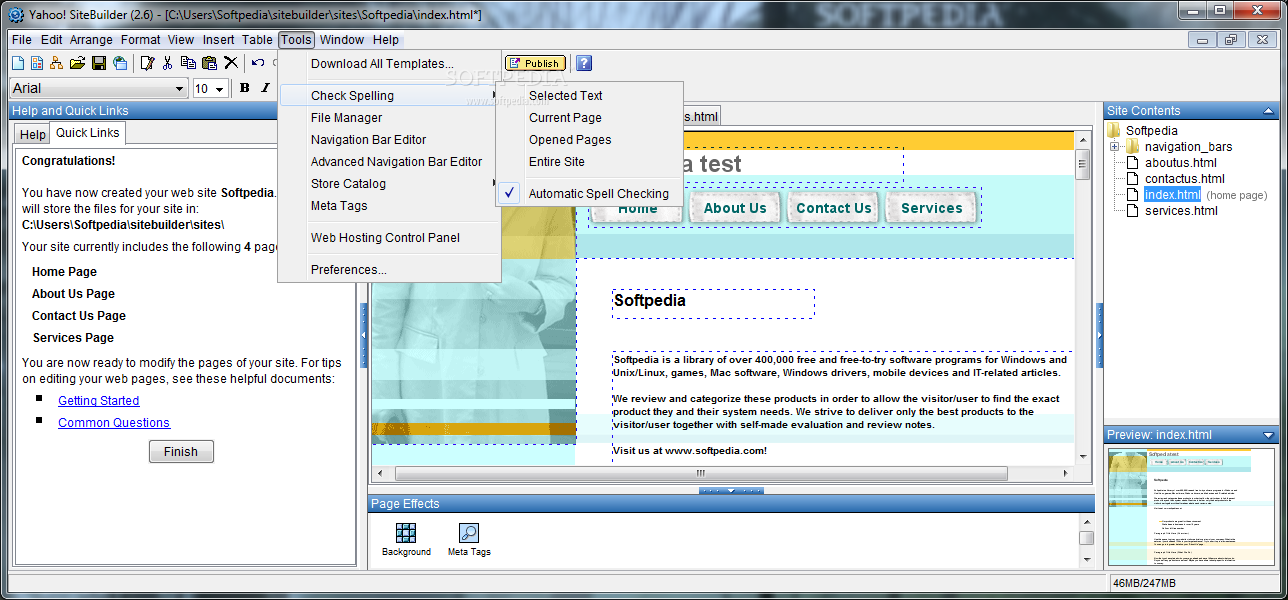Select index.html in Site Contents tree

pyautogui.click(x=1172, y=194)
